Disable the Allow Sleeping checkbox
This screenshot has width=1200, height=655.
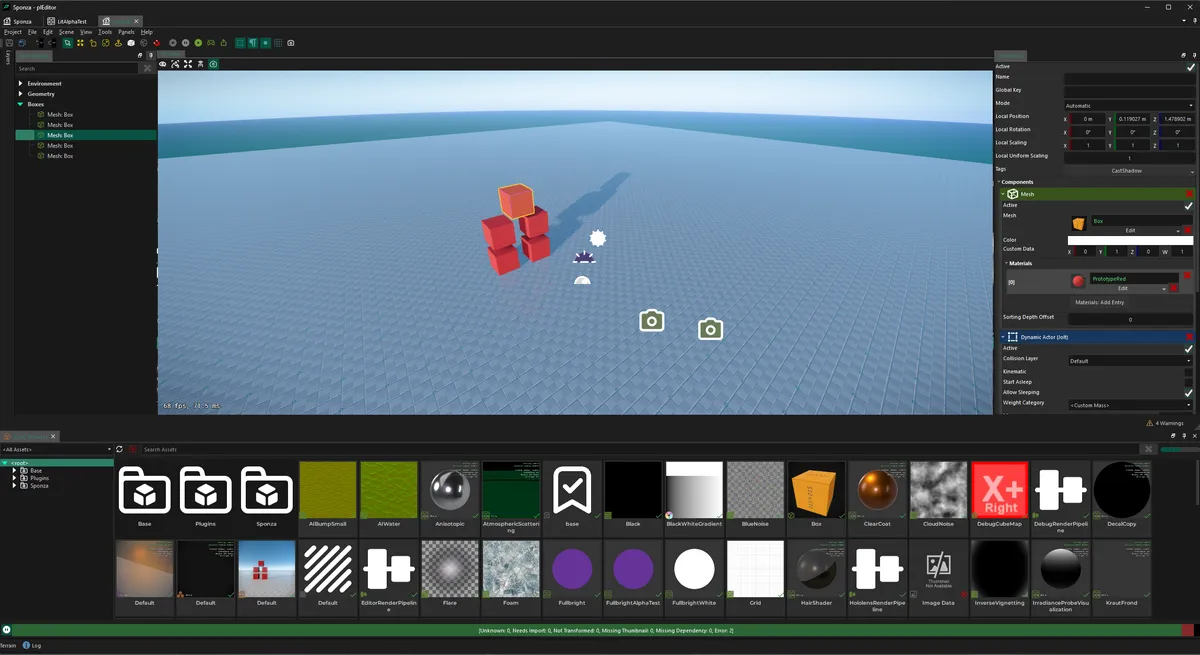(x=1189, y=393)
